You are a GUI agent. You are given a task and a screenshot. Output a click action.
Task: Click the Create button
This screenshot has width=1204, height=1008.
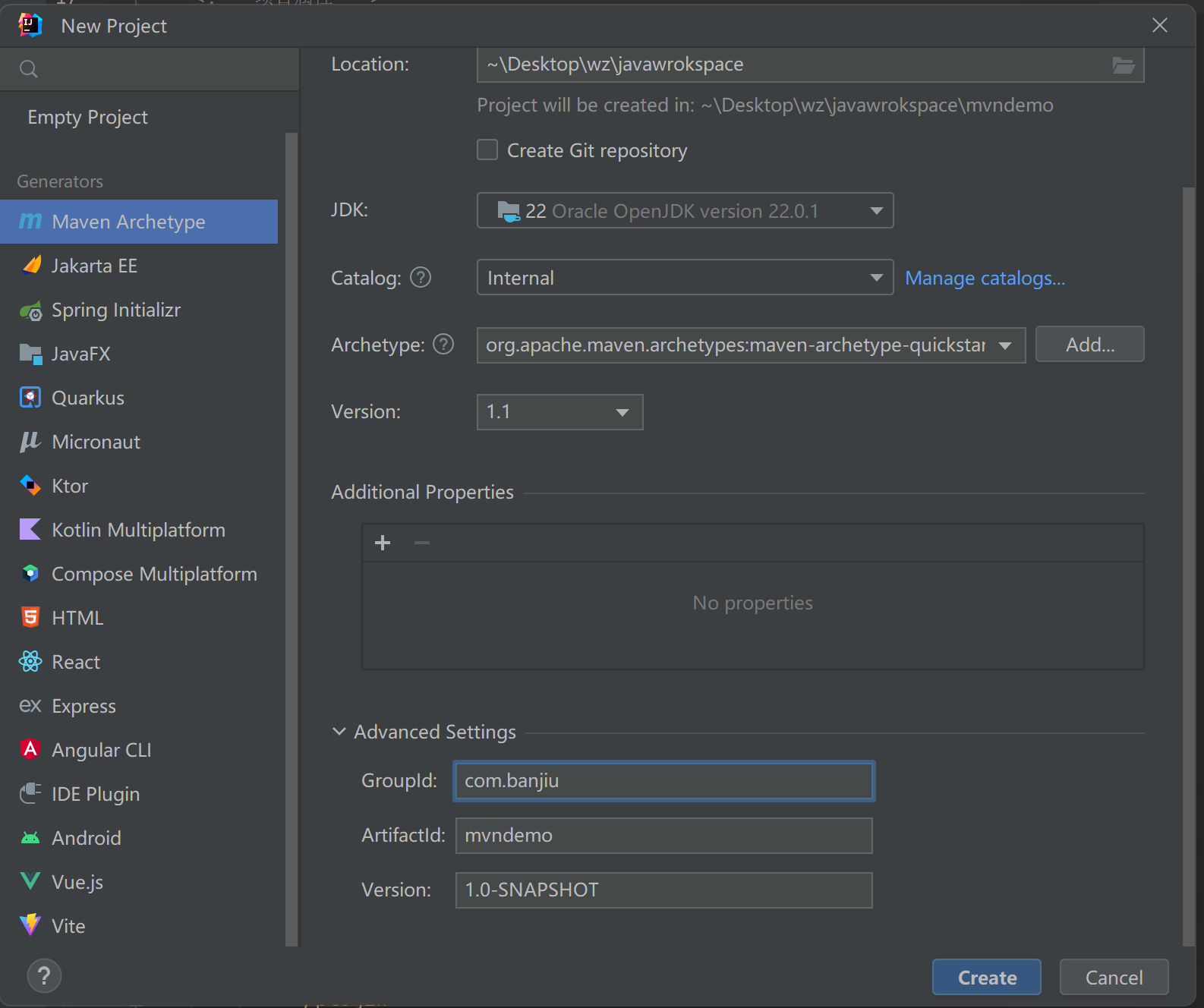[x=986, y=977]
